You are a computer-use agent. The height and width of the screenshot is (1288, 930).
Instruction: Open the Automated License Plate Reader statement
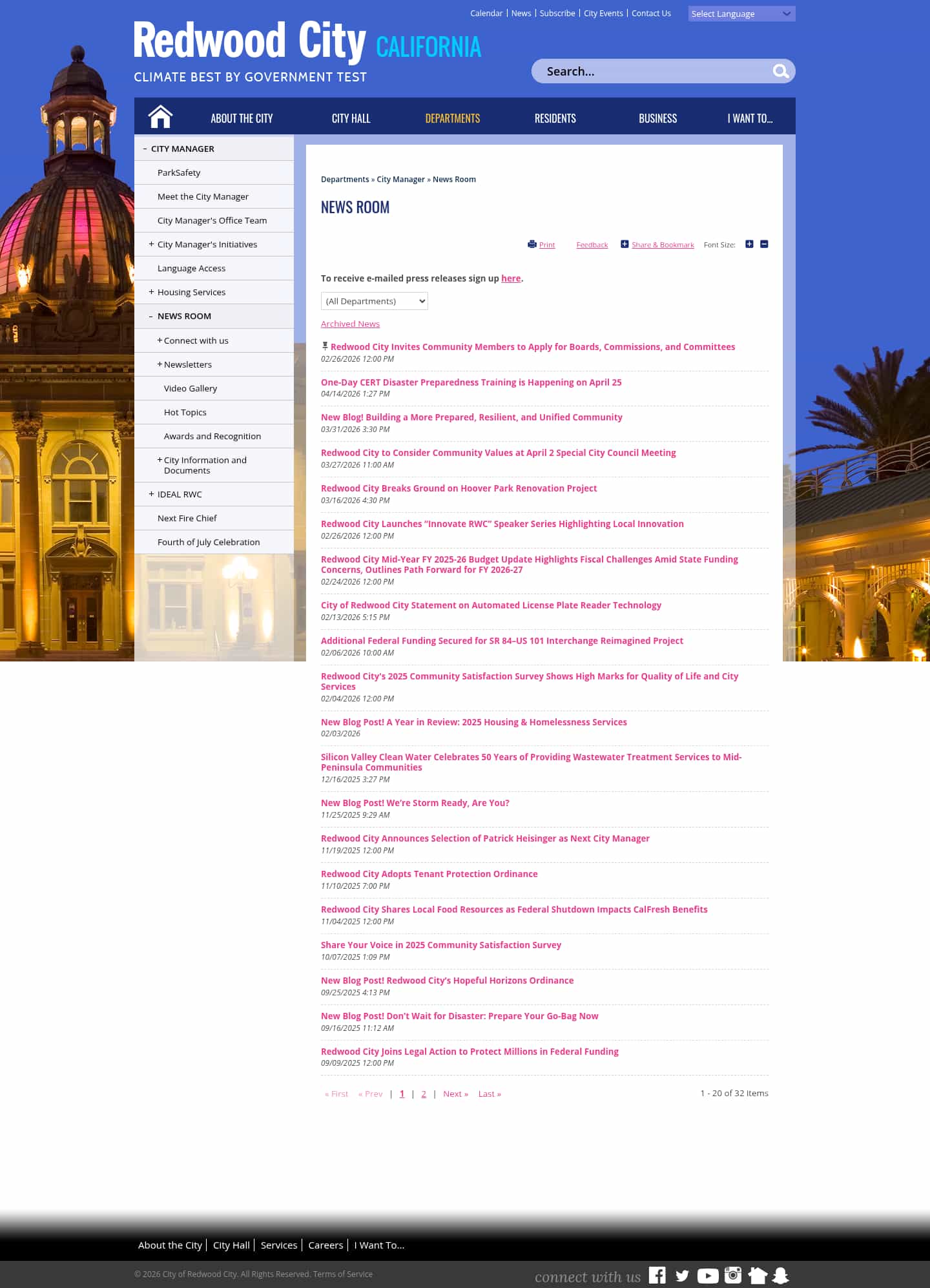point(491,605)
